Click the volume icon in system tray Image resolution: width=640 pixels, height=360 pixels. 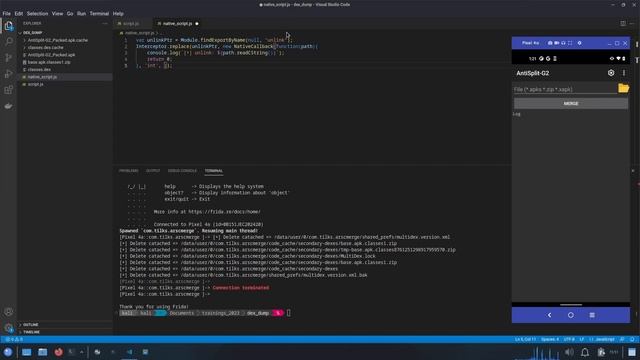pyautogui.click(x=569, y=352)
